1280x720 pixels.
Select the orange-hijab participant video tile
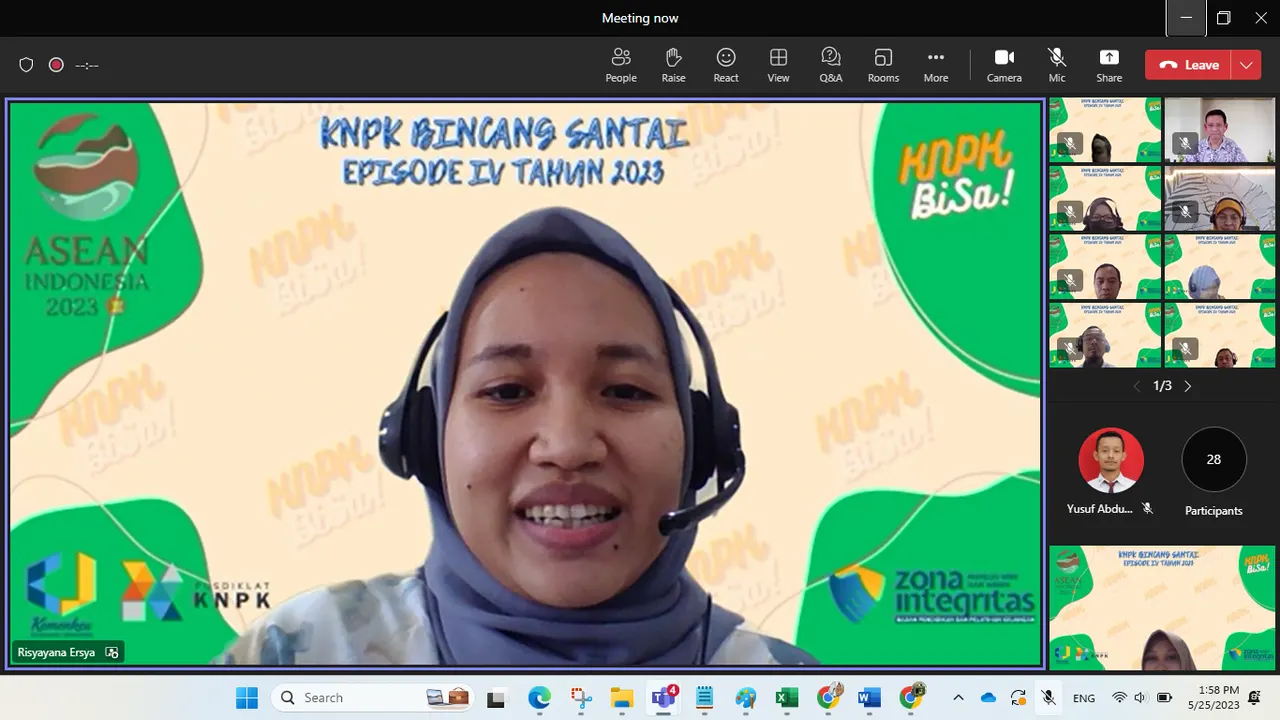1220,198
